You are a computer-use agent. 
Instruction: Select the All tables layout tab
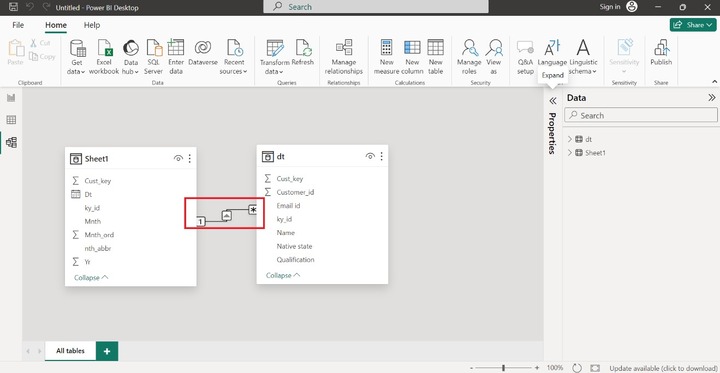(x=70, y=351)
